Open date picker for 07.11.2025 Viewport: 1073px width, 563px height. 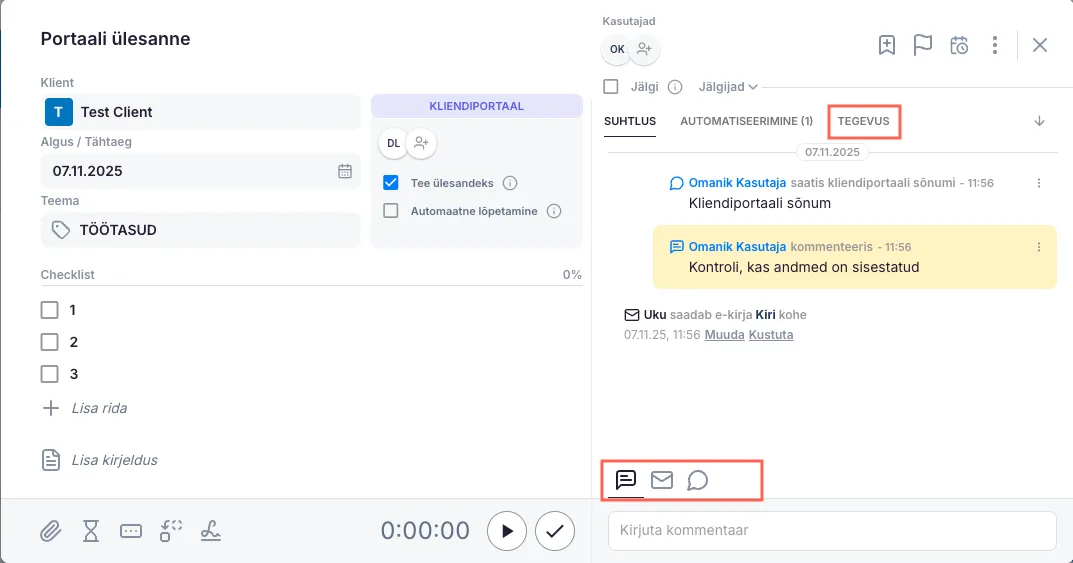345,171
